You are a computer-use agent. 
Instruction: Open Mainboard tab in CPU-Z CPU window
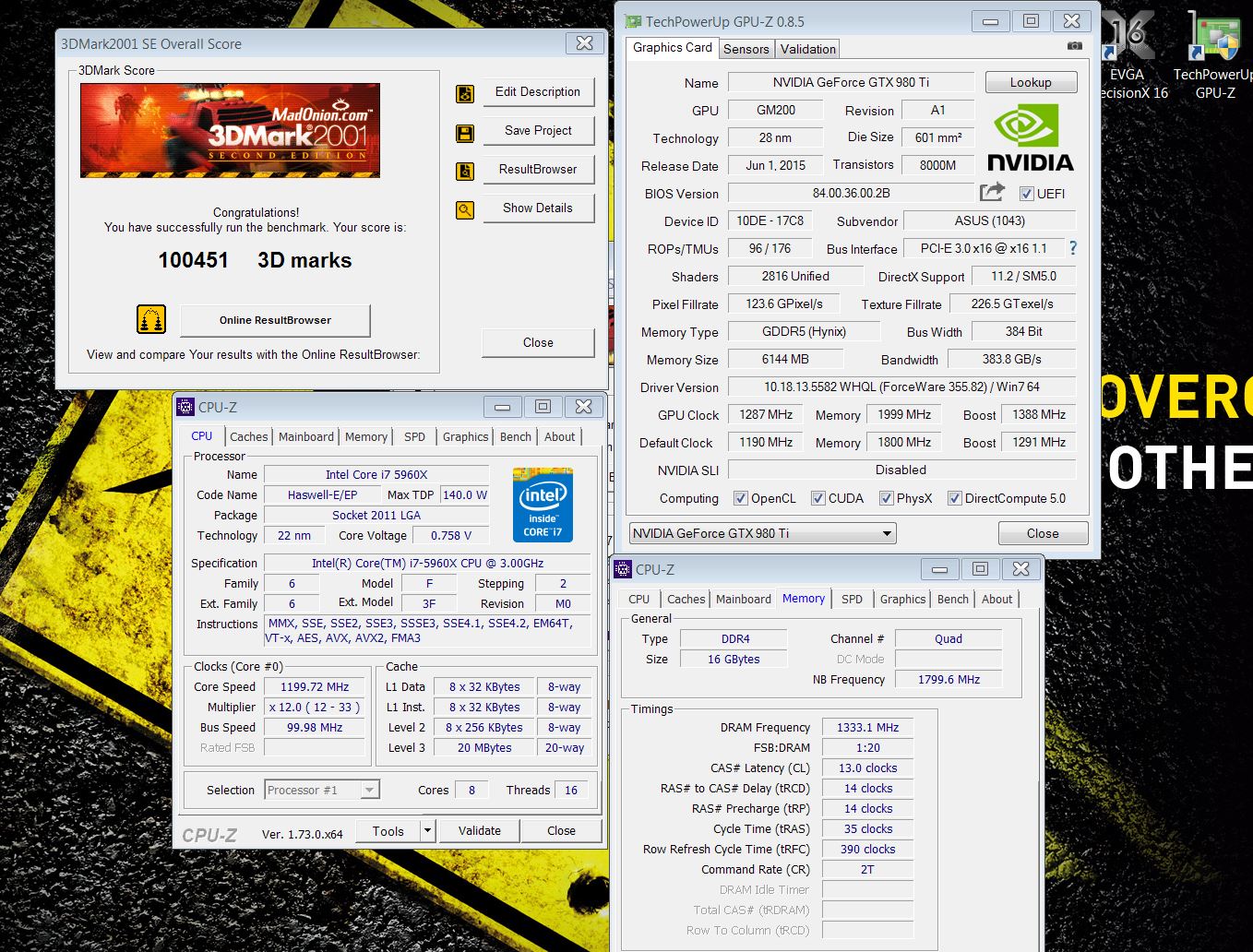click(306, 436)
